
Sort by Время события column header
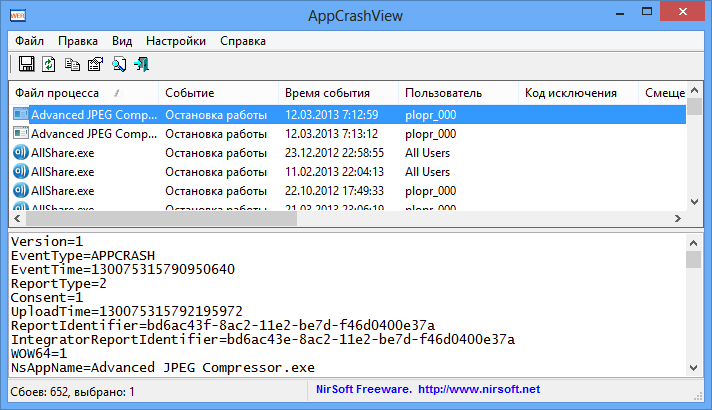click(x=338, y=93)
